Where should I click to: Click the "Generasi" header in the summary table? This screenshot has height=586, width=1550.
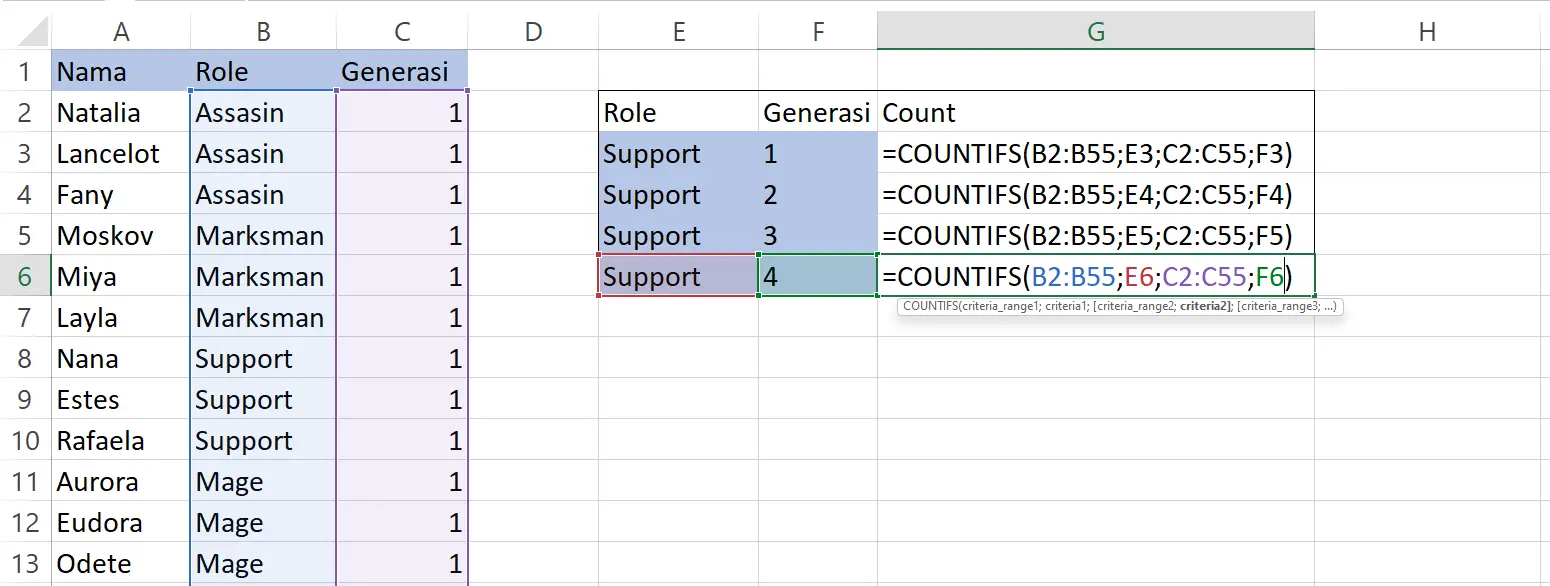(818, 113)
